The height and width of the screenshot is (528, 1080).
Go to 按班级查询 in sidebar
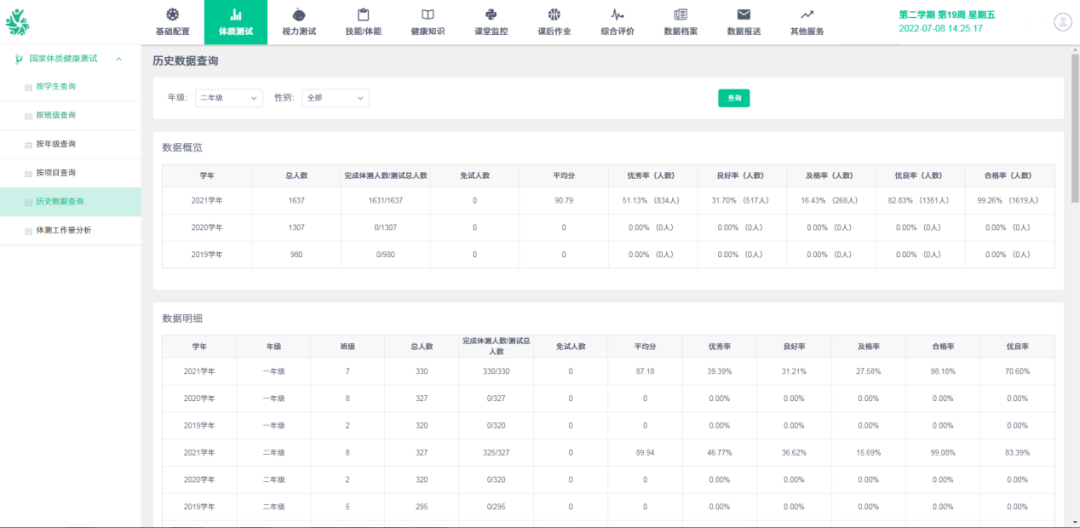point(70,115)
